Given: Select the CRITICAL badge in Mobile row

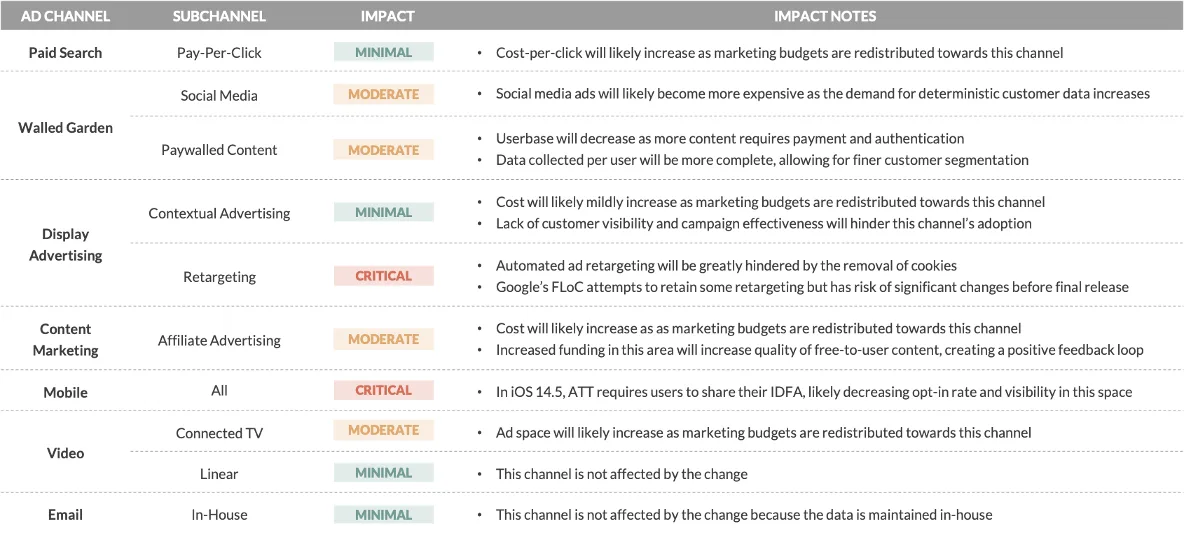Looking at the screenshot, I should coord(384,391).
